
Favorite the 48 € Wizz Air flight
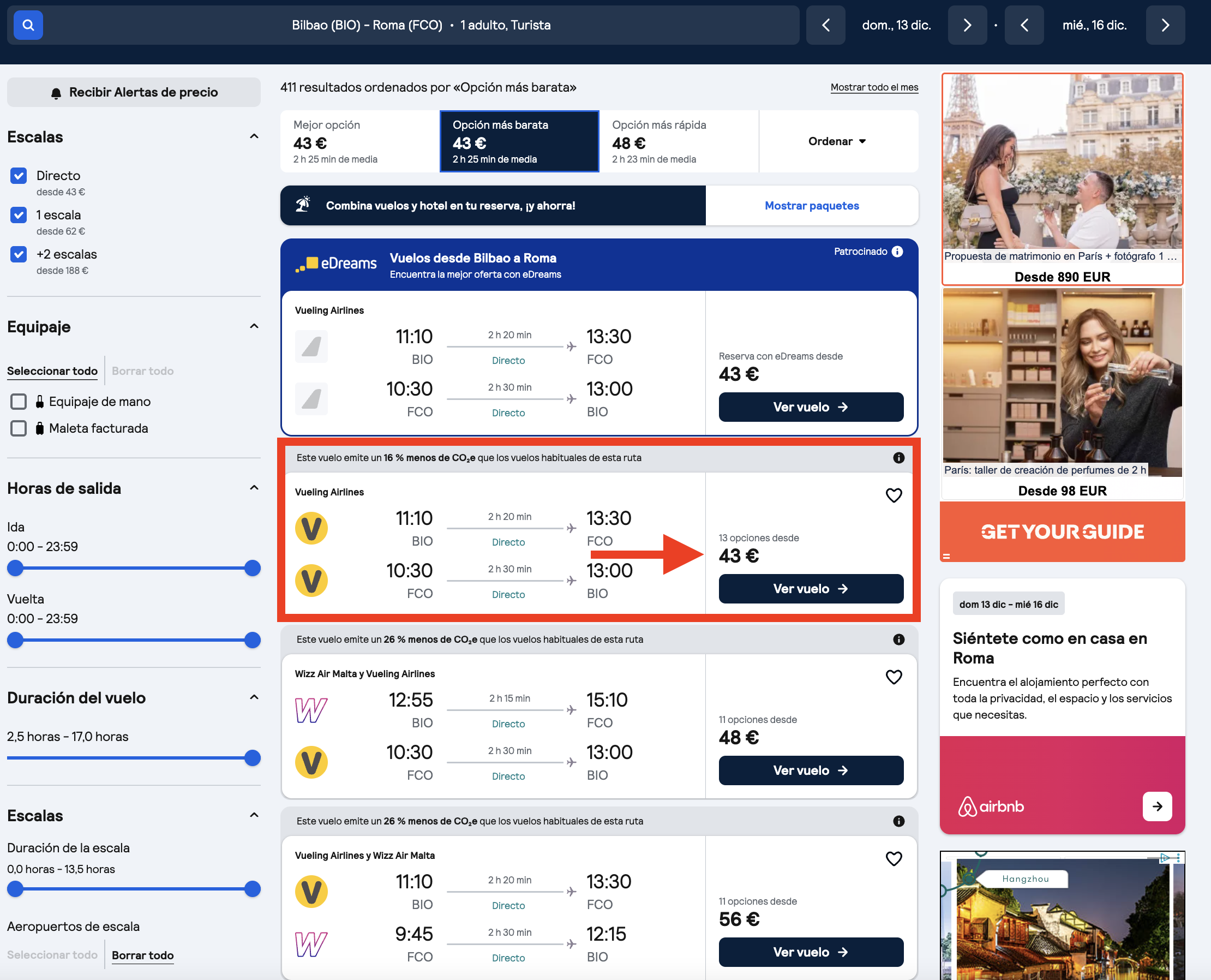[894, 677]
